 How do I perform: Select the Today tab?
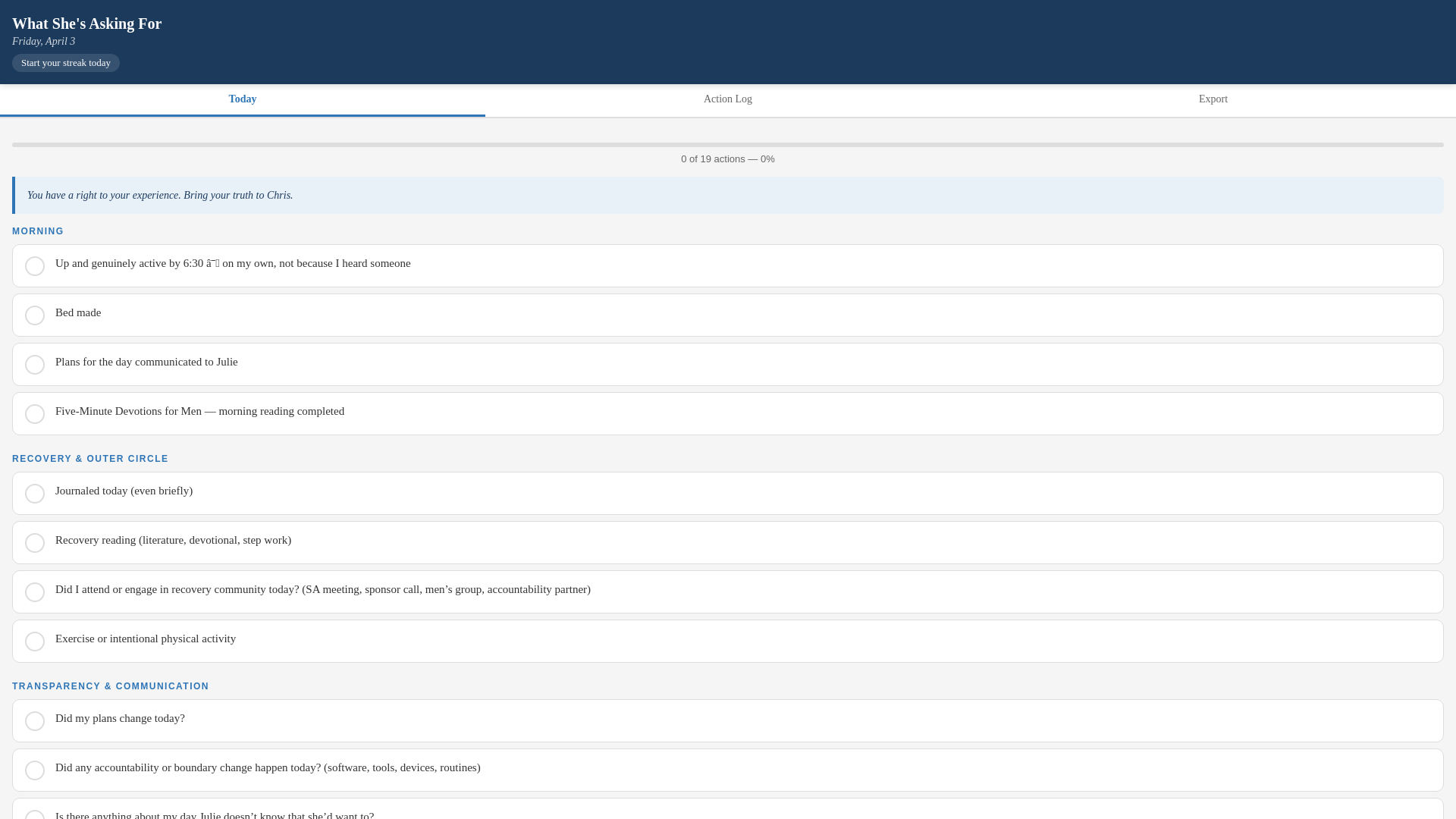coord(243,99)
